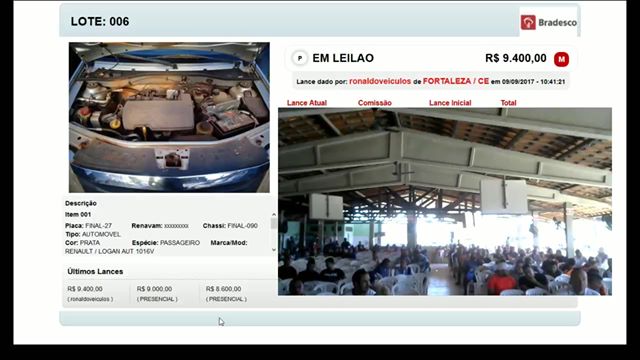Image resolution: width=640 pixels, height=360 pixels.
Task: Click the round P status icon
Action: (300, 58)
